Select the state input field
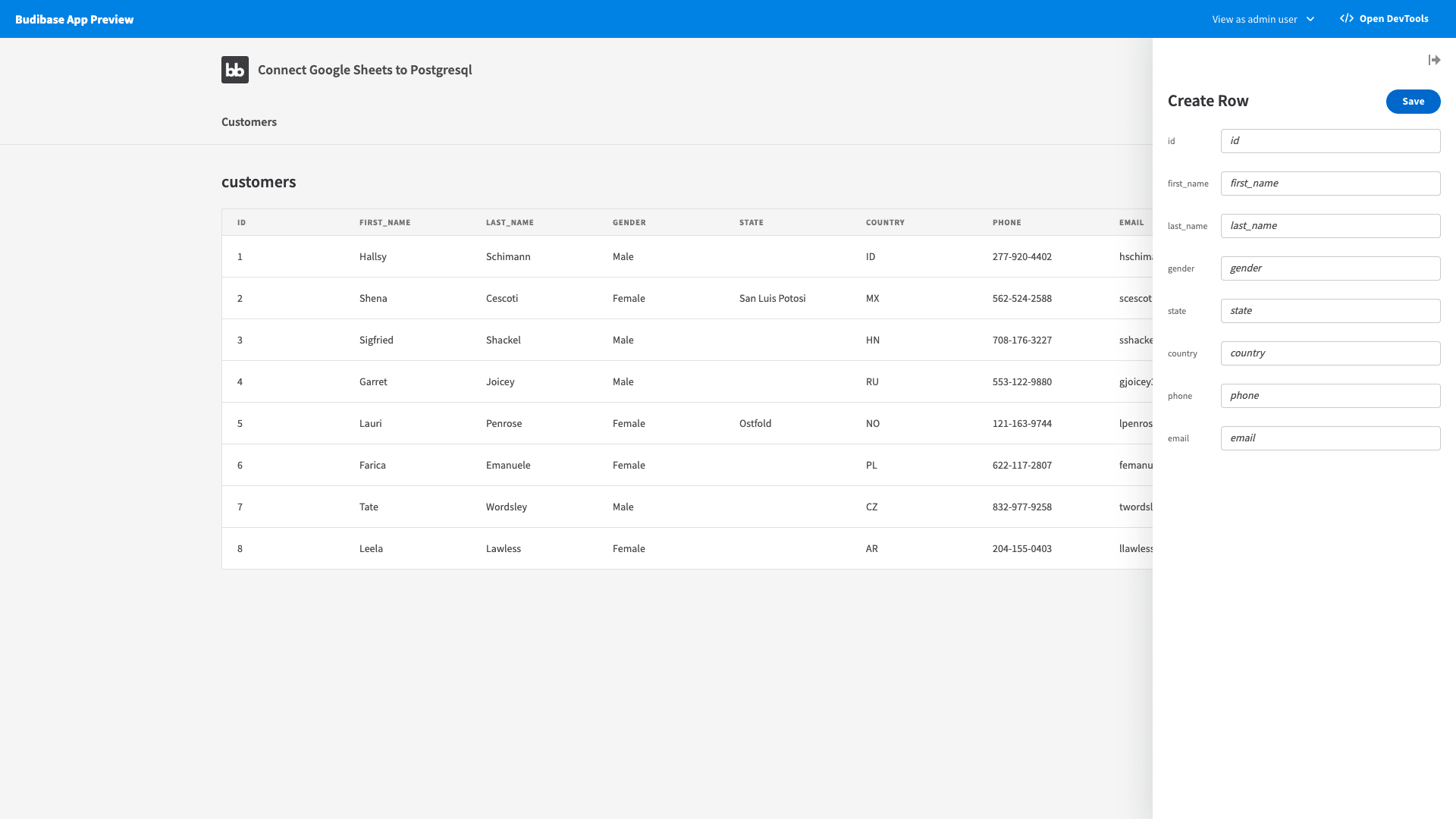1456x819 pixels. pos(1330,311)
